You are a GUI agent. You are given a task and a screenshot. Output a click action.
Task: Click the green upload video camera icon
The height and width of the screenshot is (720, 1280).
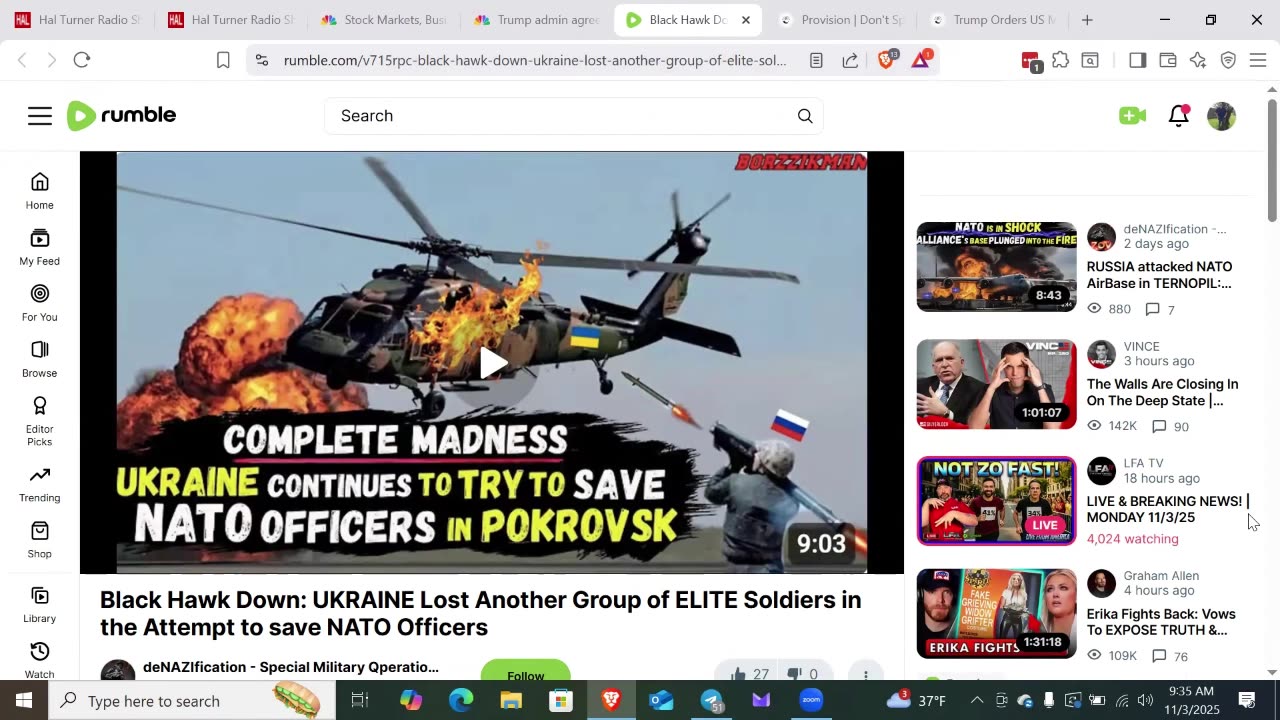(1132, 116)
